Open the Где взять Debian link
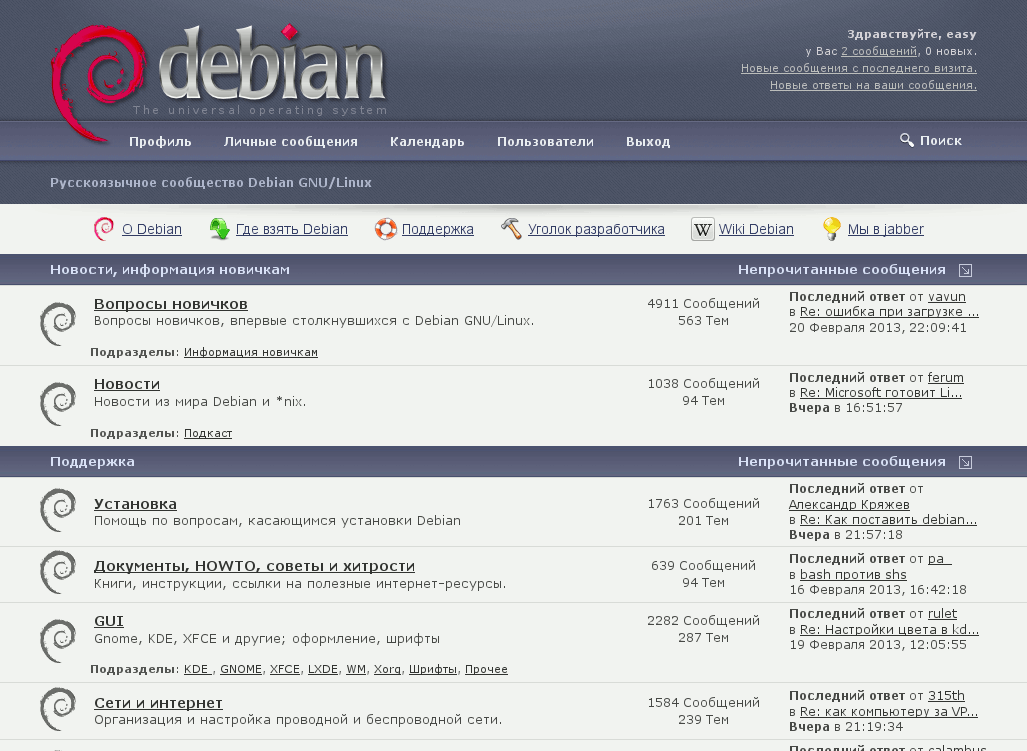This screenshot has height=751, width=1027. click(291, 229)
